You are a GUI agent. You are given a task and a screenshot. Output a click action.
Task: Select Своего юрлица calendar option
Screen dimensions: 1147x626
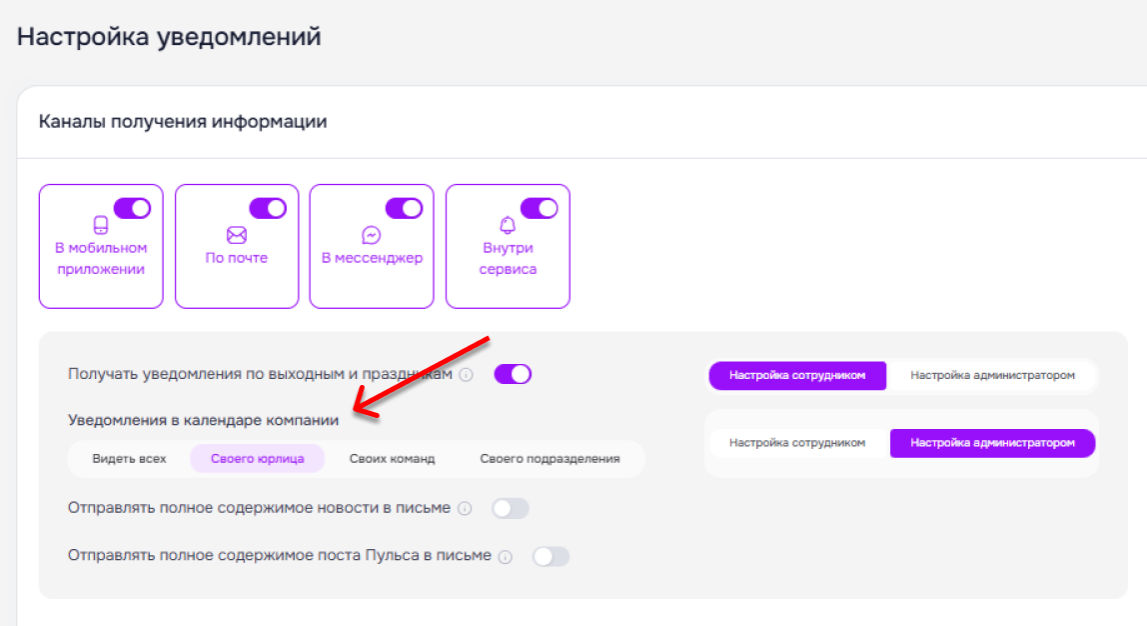pyautogui.click(x=257, y=459)
